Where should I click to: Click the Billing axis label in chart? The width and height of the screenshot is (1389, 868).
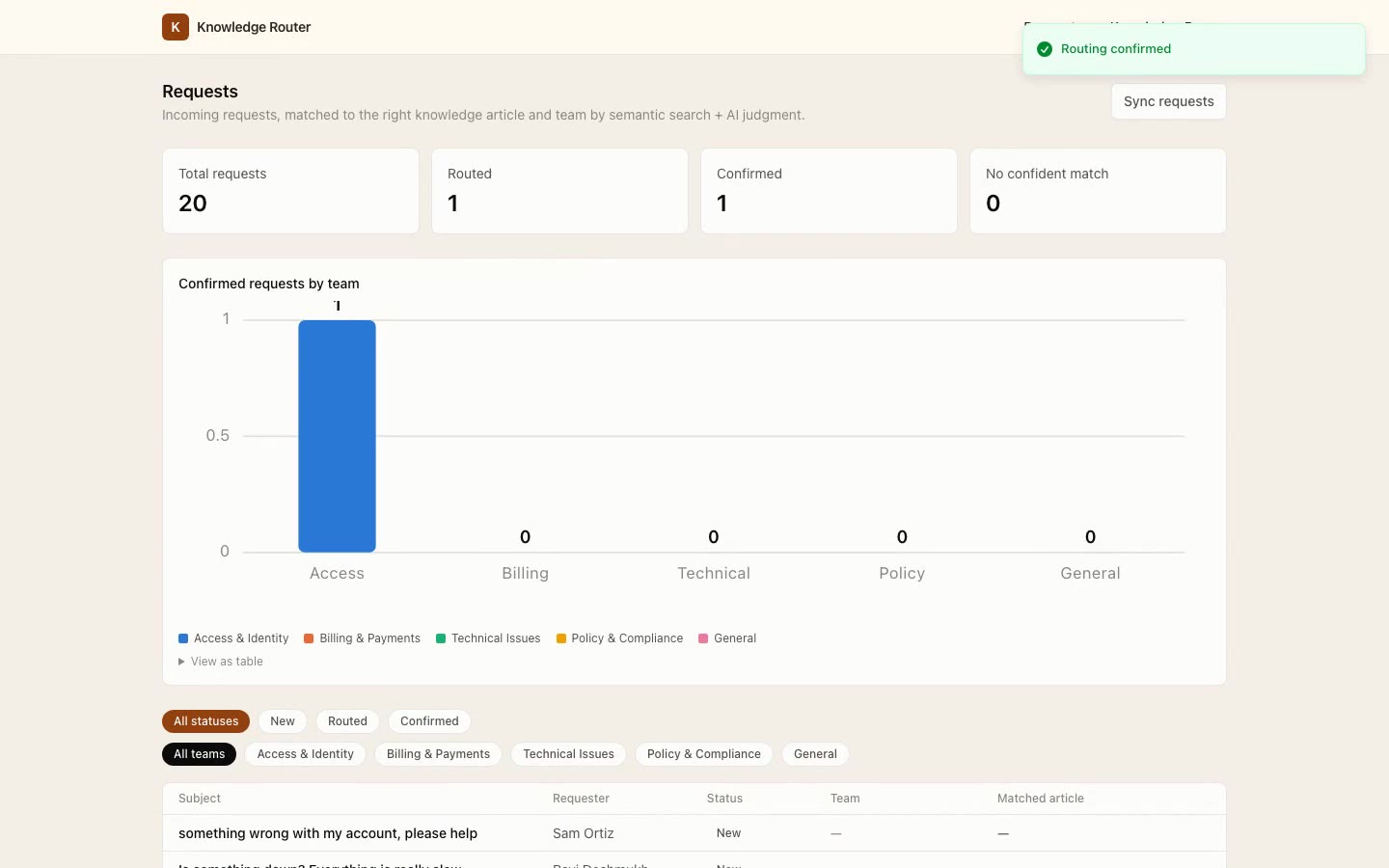point(525,573)
